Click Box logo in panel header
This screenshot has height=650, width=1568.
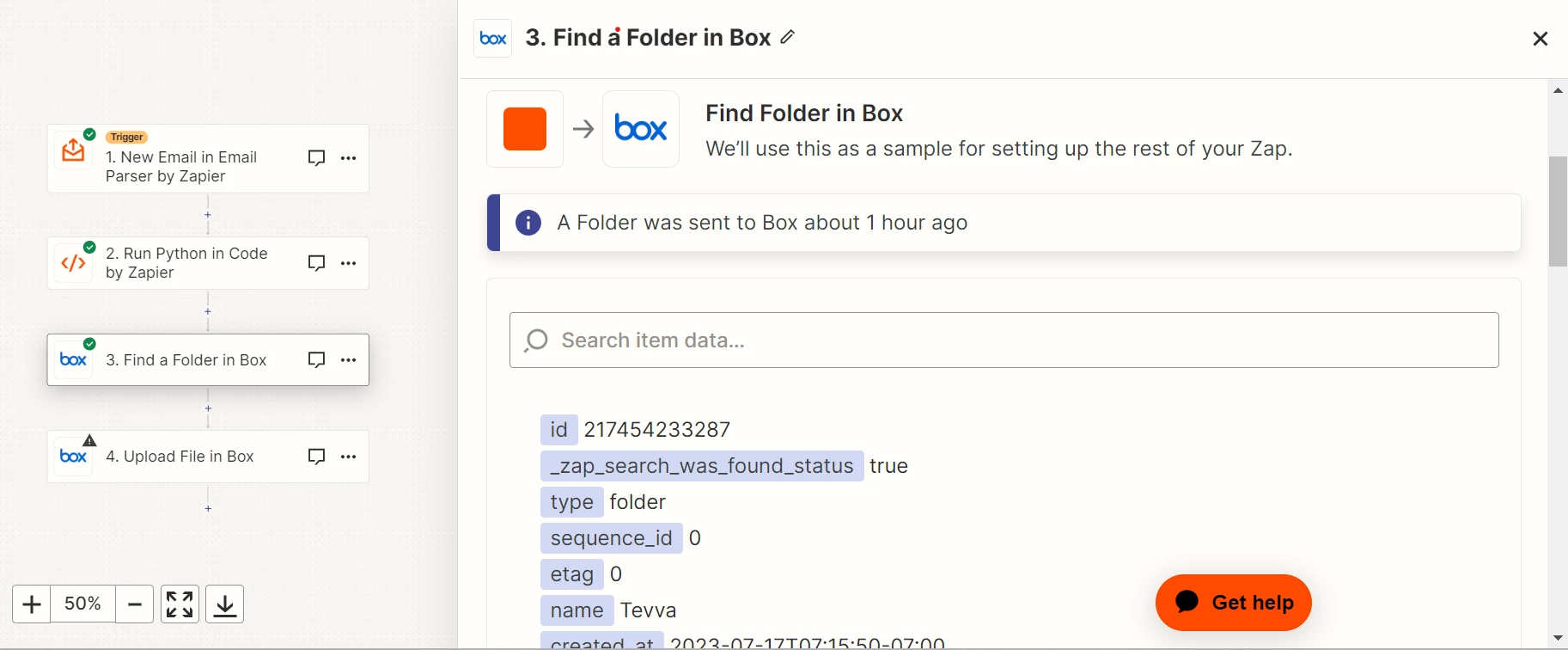click(493, 38)
